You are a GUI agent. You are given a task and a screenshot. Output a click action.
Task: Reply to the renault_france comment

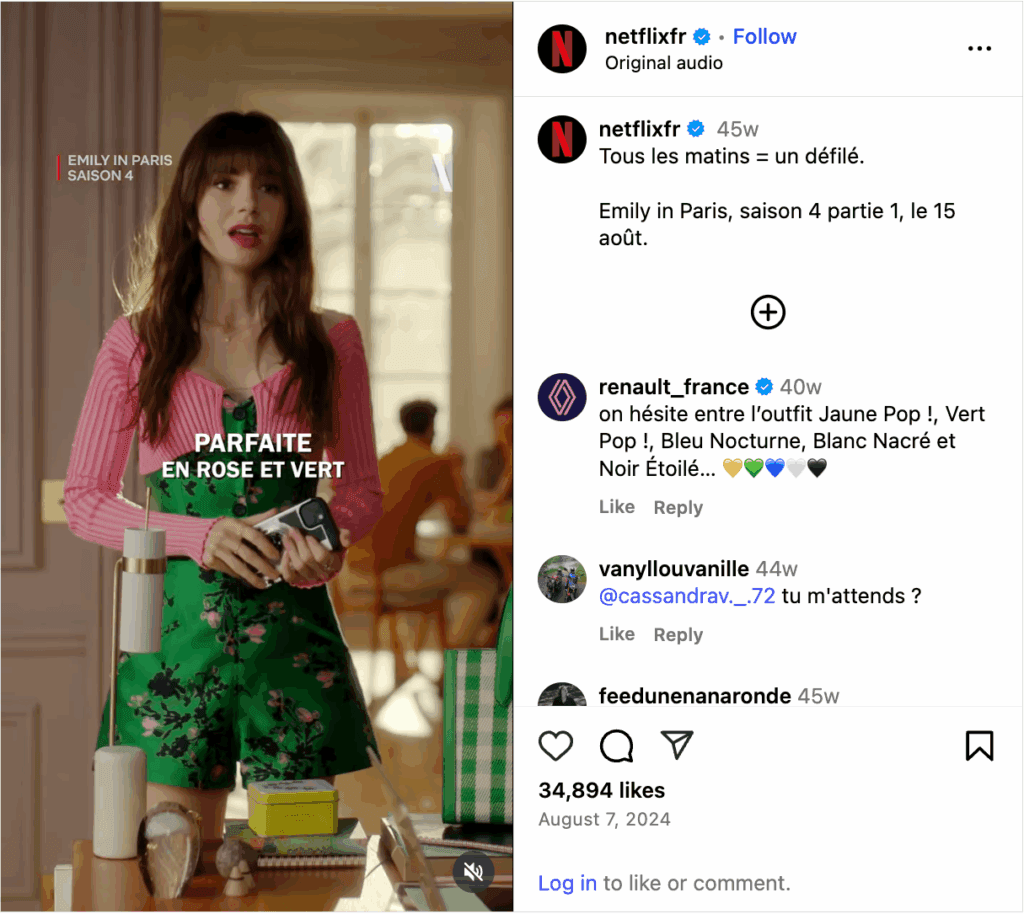pos(678,507)
